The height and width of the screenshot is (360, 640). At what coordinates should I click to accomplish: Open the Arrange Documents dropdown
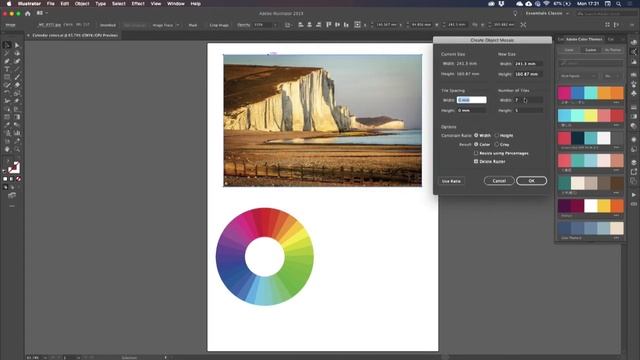pyautogui.click(x=42, y=13)
